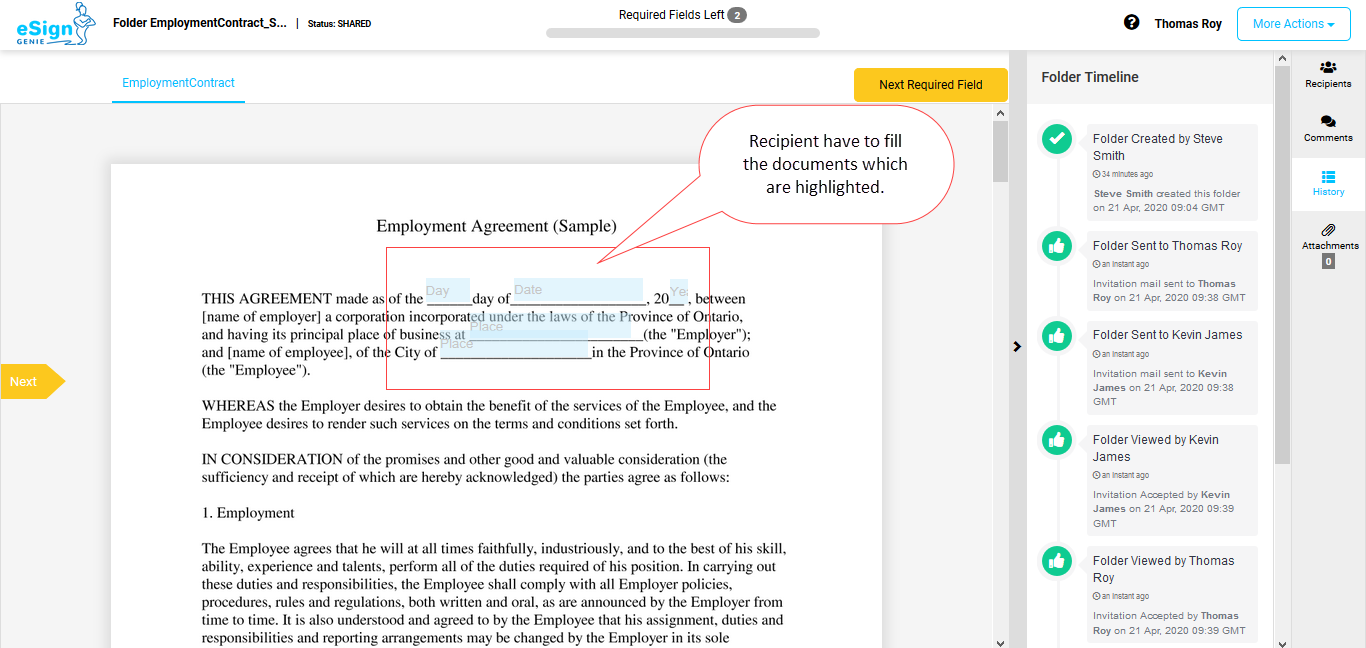This screenshot has width=1366, height=648.
Task: Click thumbs-up icon for Folder Sent to Kevin James
Action: [x=1057, y=336]
